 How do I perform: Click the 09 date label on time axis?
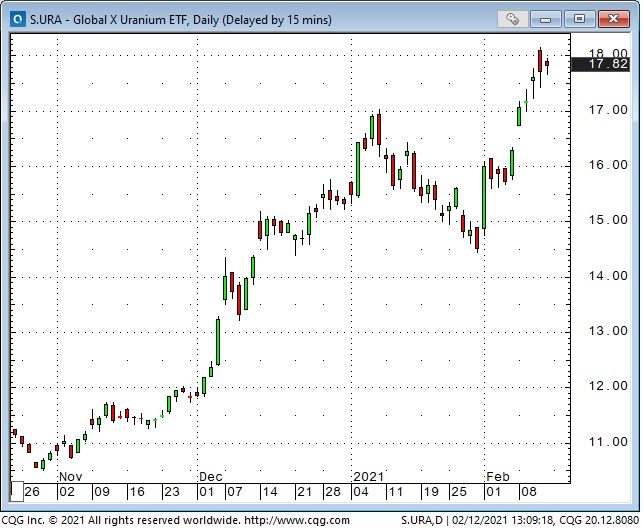point(102,492)
